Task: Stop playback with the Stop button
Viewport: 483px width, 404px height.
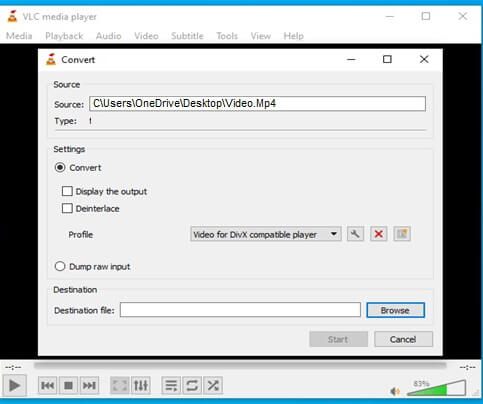Action: tap(68, 386)
